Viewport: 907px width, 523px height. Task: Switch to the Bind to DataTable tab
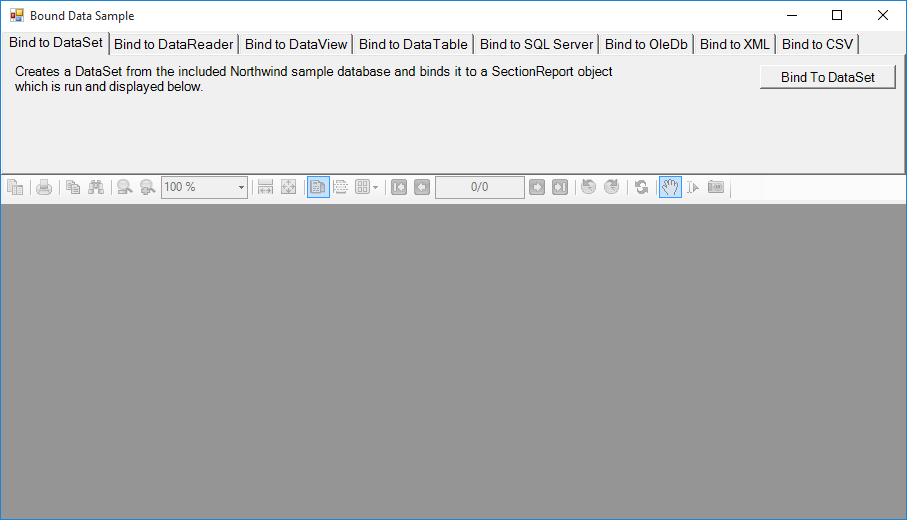pos(413,45)
